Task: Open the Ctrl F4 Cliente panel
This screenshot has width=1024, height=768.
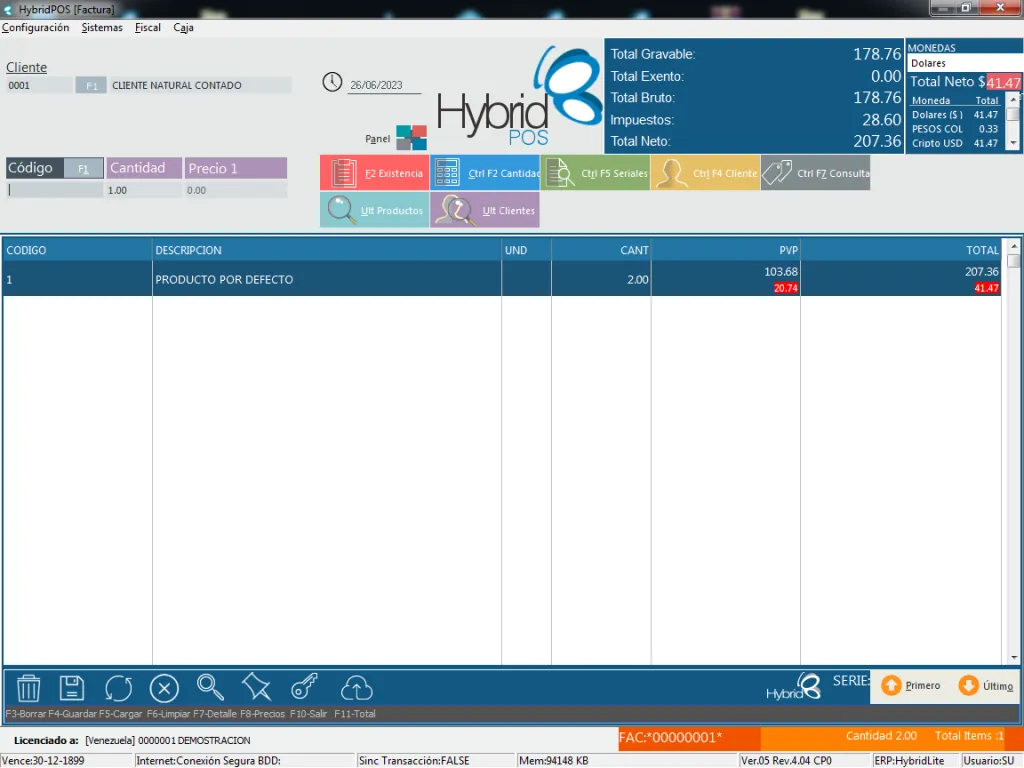Action: pyautogui.click(x=705, y=172)
